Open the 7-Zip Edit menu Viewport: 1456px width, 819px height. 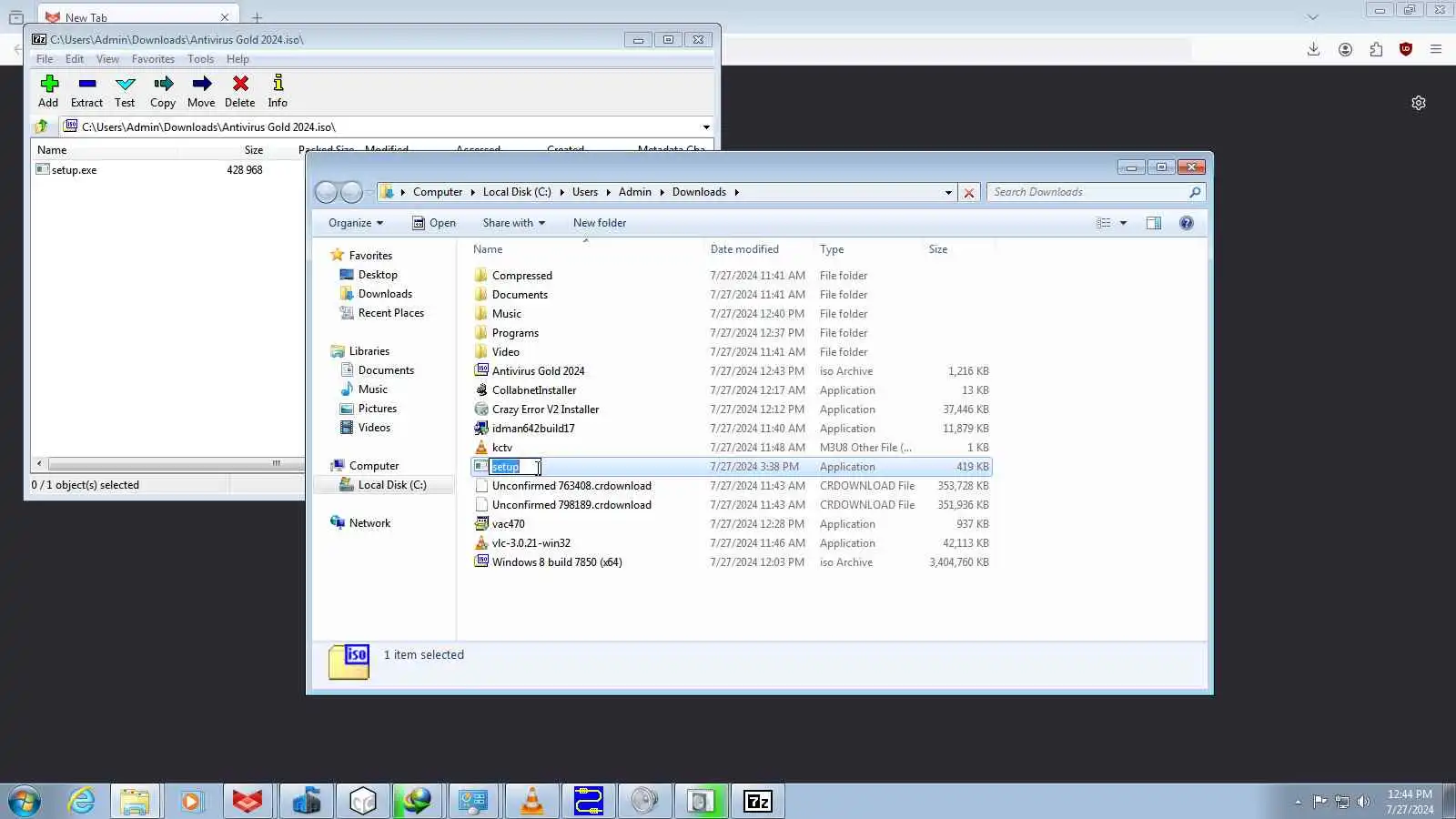point(75,59)
